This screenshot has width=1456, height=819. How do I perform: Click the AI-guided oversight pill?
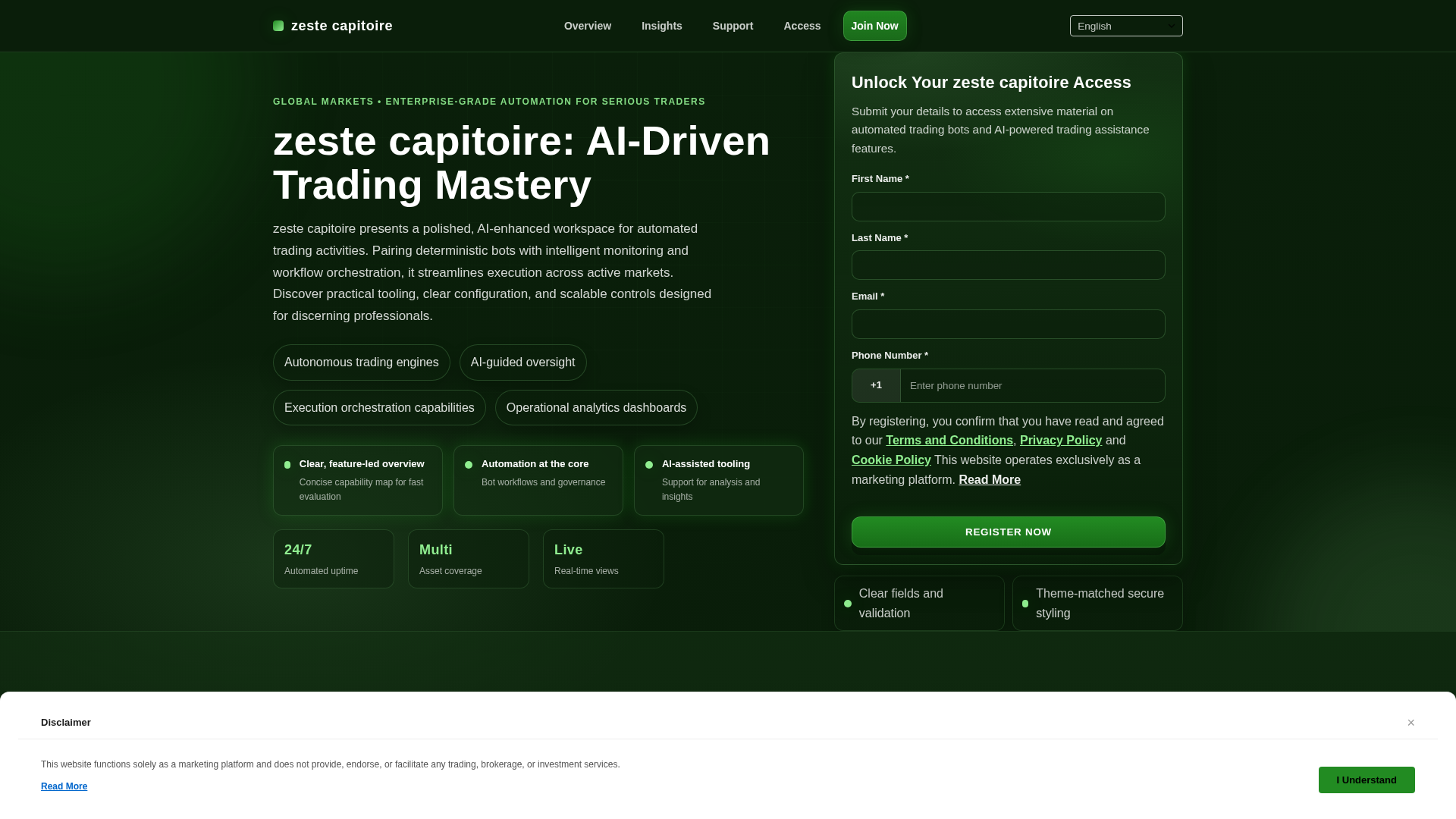coord(522,362)
